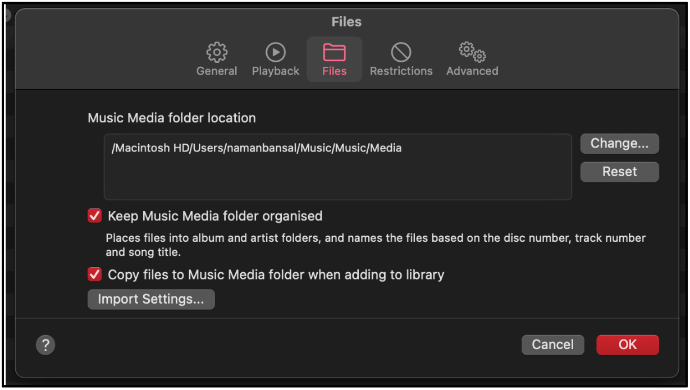Viewport: 690px width, 390px height.
Task: Select the Files folder tab
Action: pos(334,59)
